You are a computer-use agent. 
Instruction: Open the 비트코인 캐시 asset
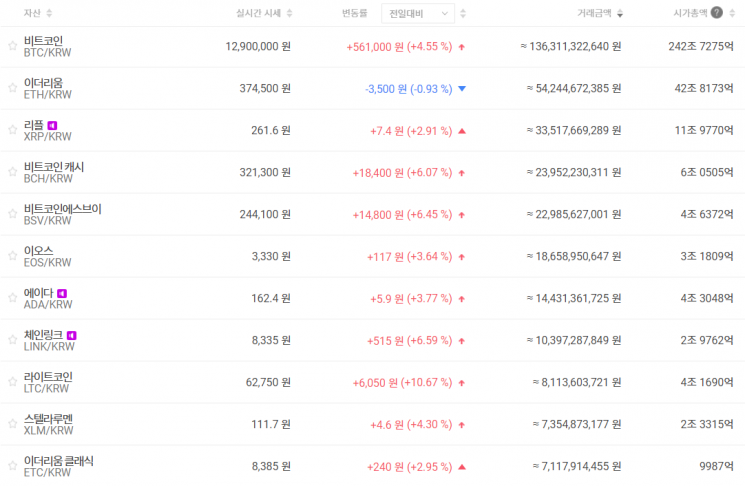point(54,167)
